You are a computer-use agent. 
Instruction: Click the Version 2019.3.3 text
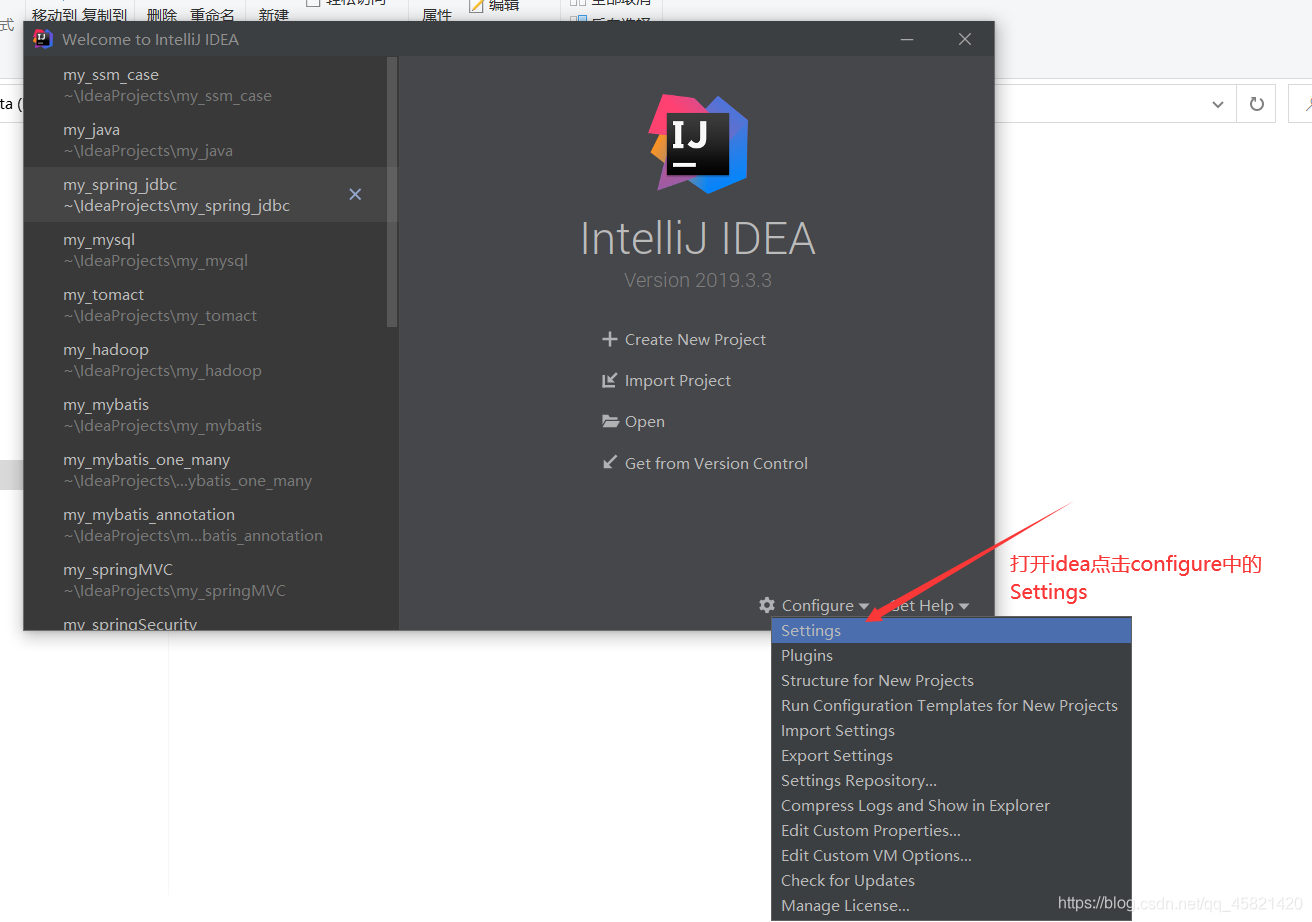point(698,280)
